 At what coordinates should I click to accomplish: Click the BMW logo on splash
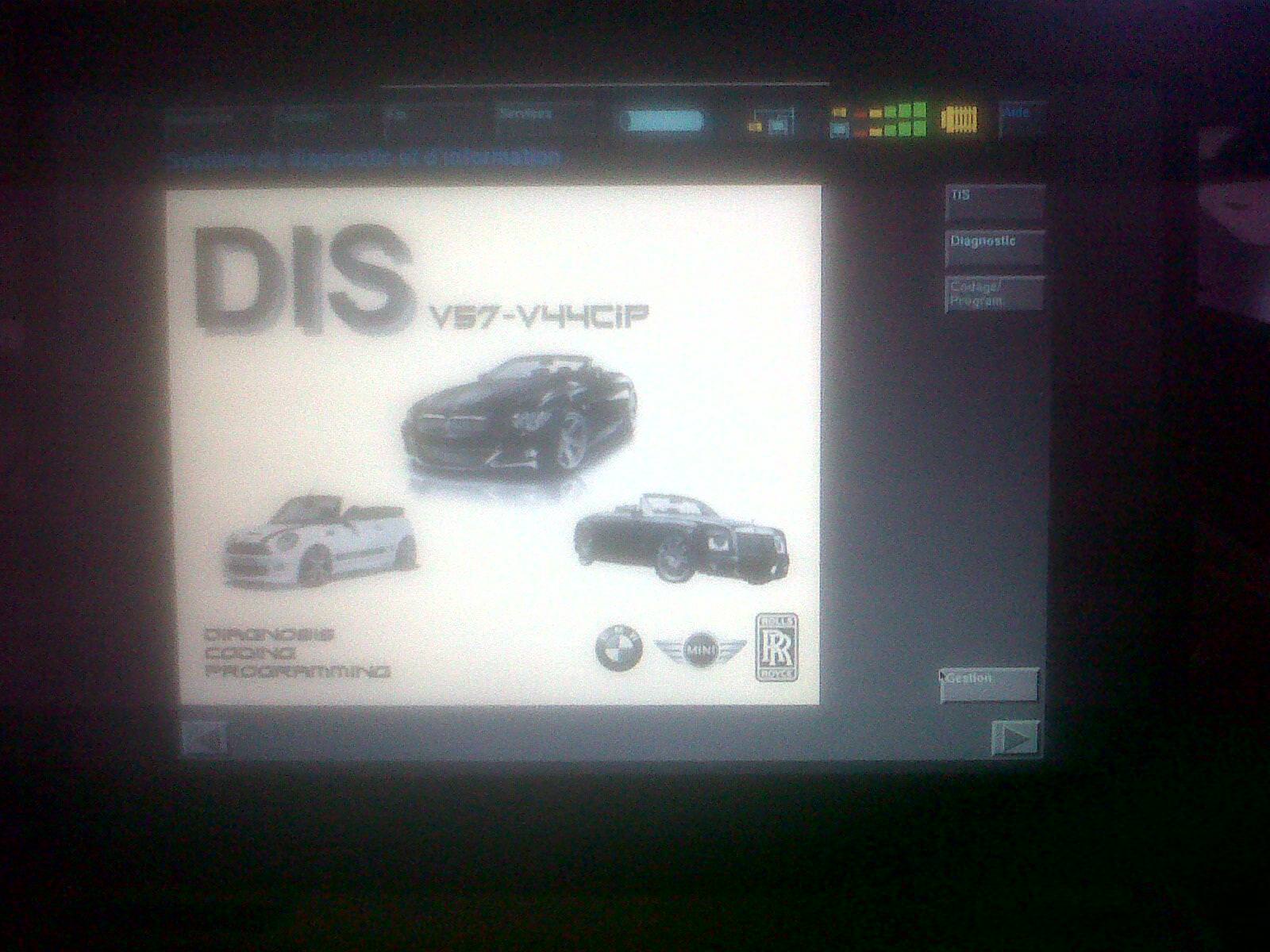click(x=619, y=647)
